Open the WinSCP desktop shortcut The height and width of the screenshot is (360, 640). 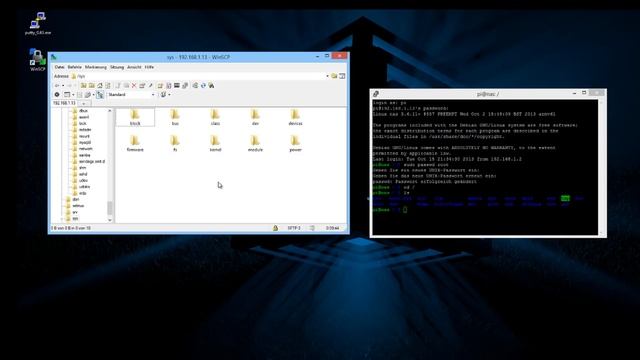[38, 60]
